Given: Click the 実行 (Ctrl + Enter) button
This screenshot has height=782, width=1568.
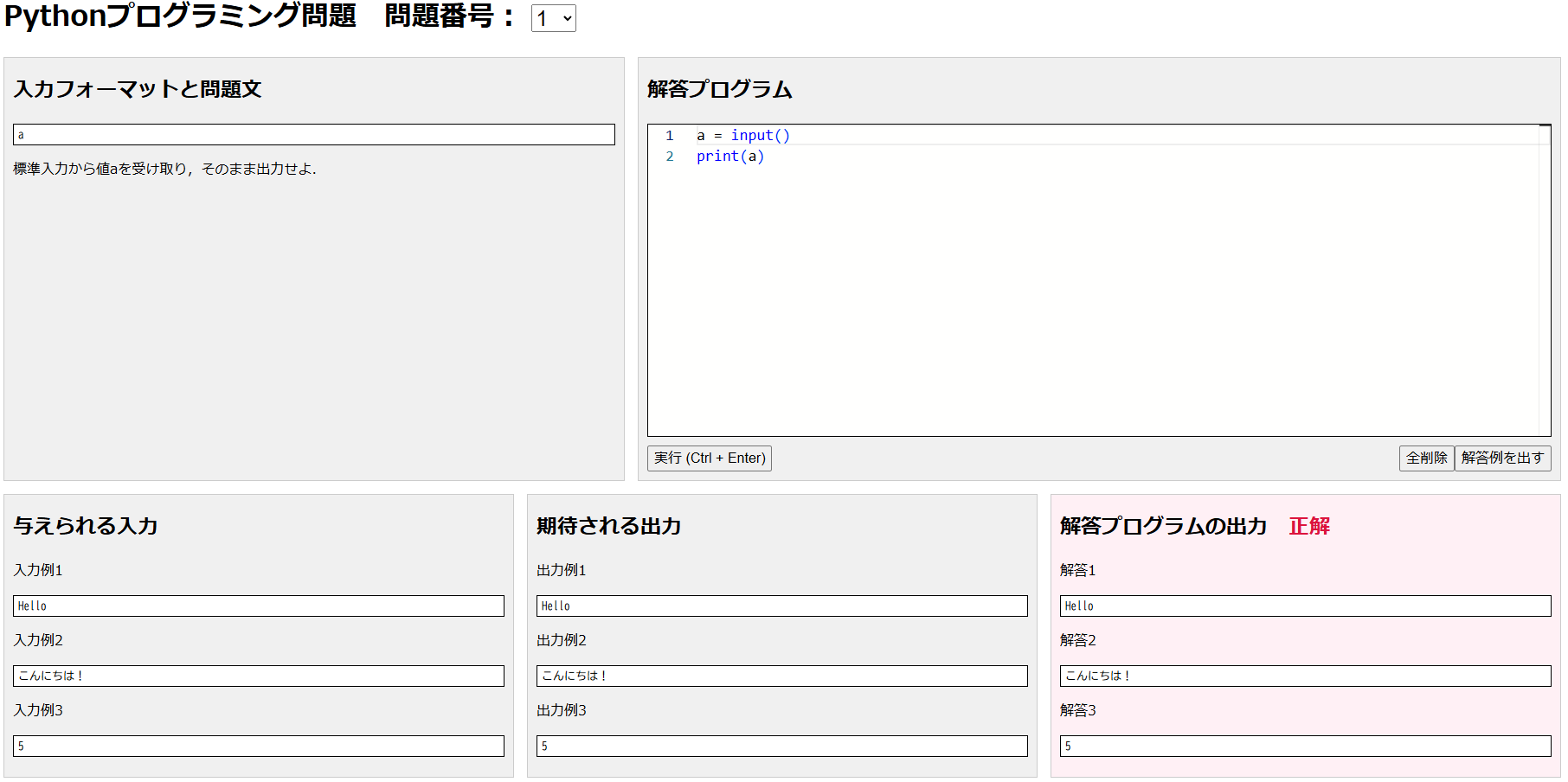Looking at the screenshot, I should pos(710,458).
